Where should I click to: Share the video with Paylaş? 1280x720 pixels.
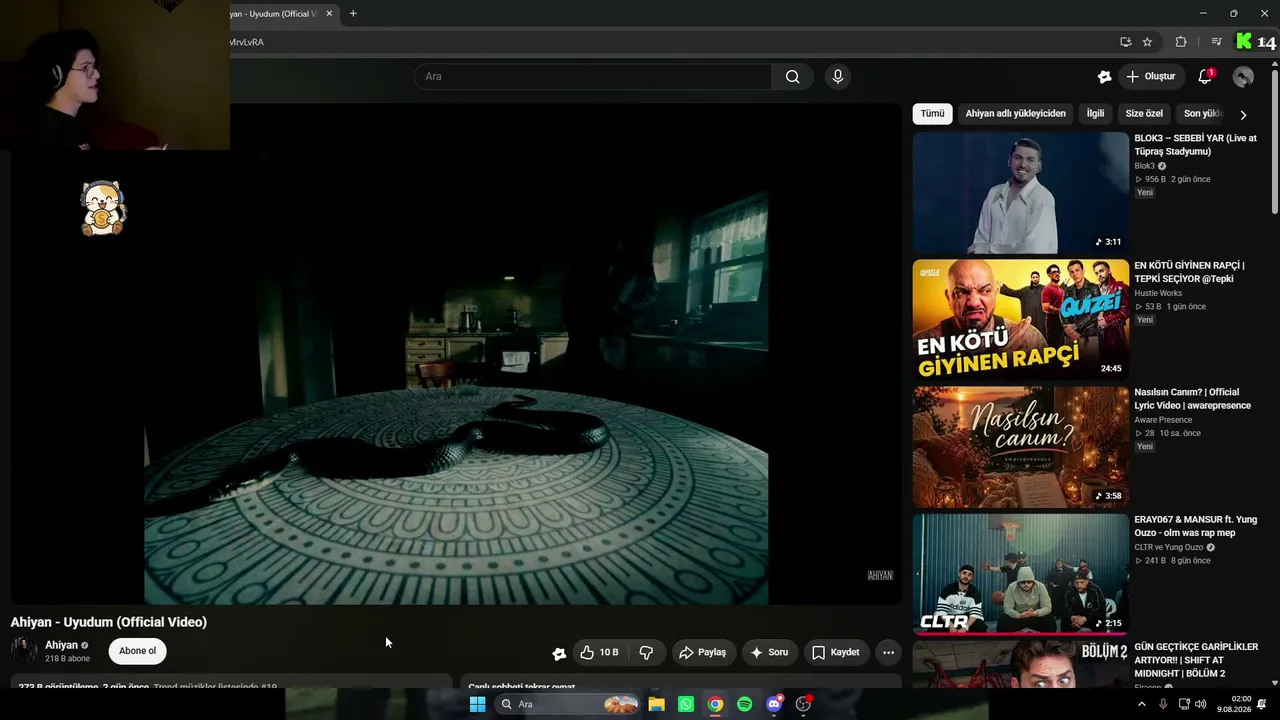[702, 652]
